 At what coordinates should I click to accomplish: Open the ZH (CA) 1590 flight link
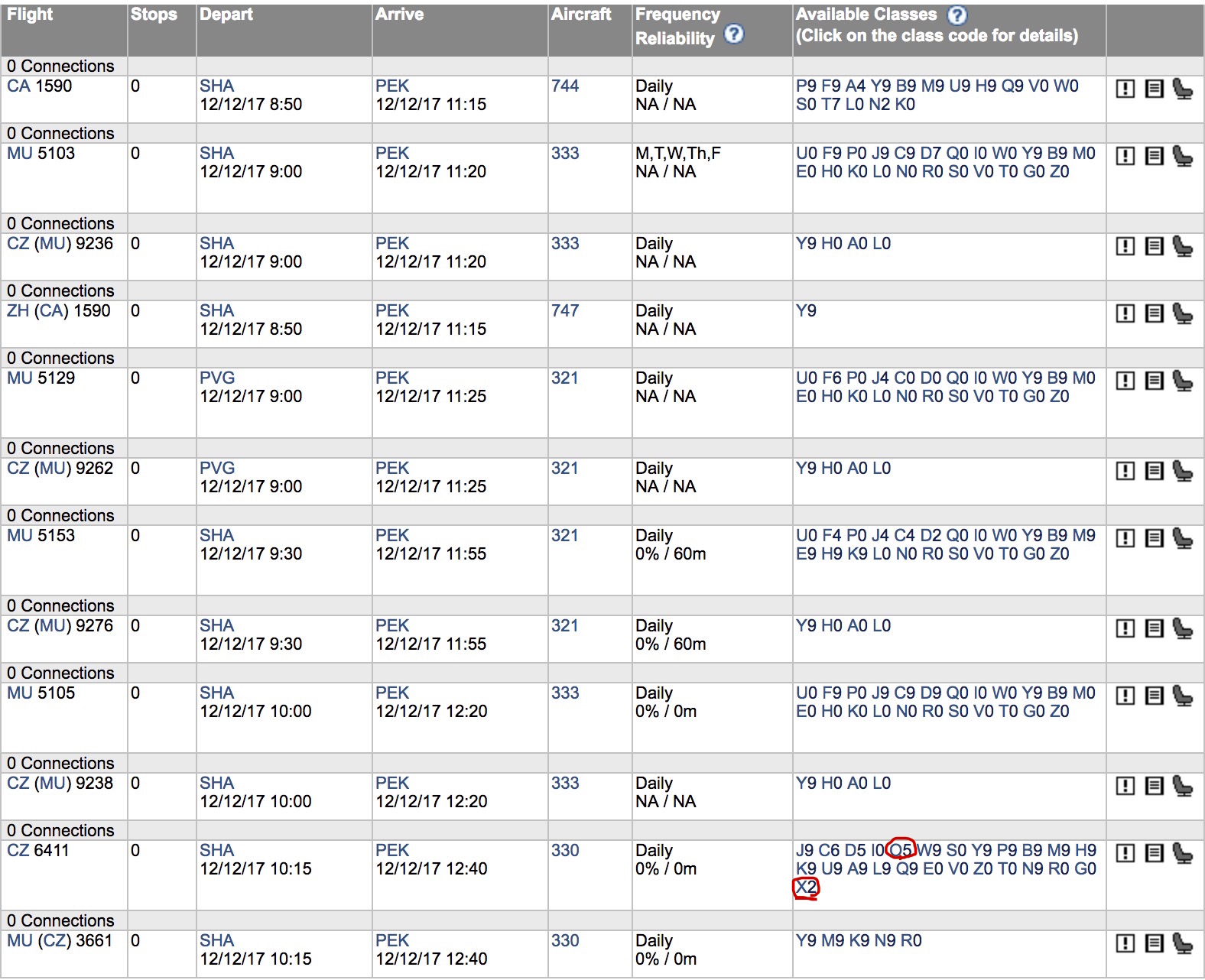58,311
